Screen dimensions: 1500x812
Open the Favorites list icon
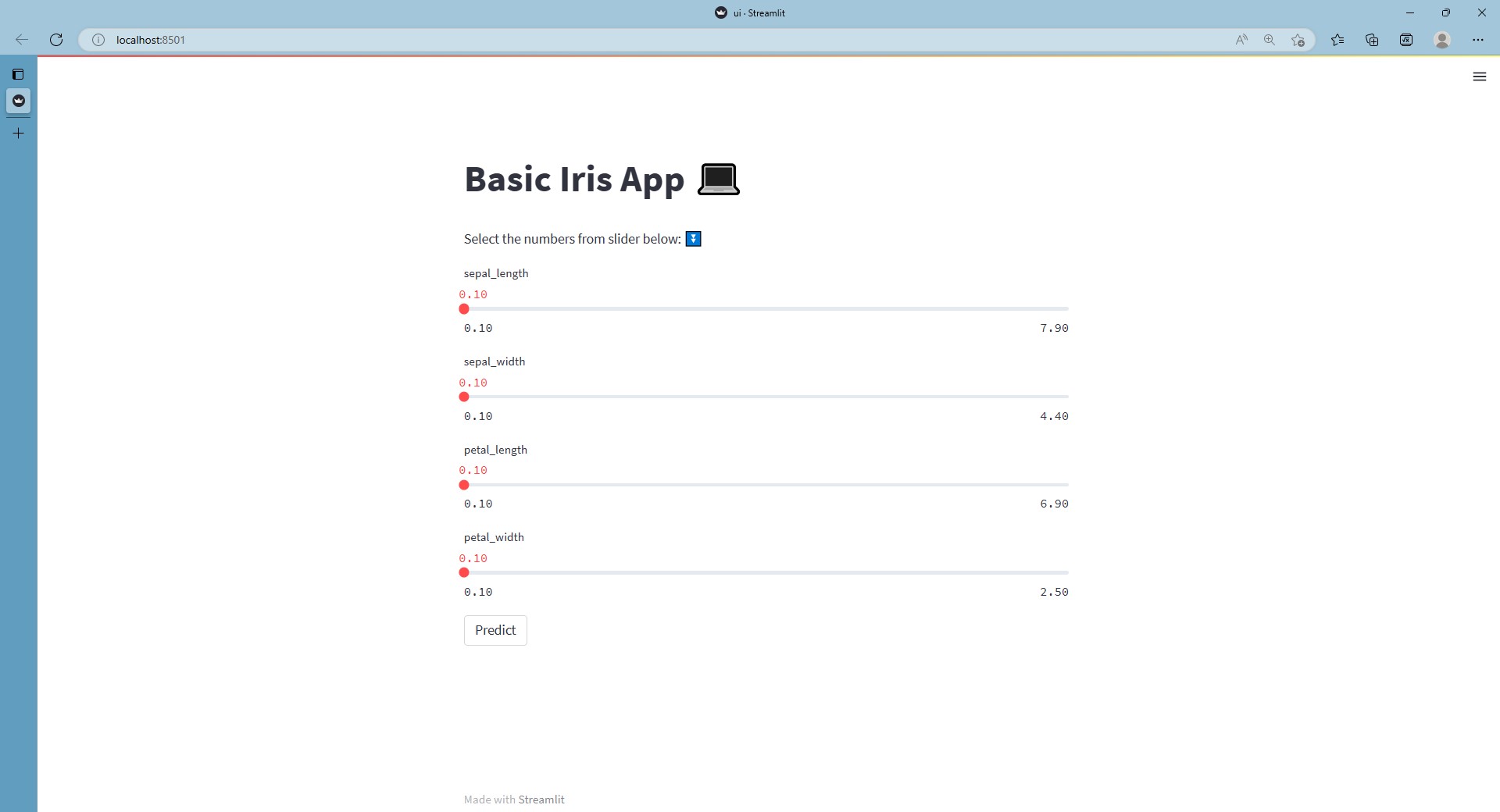pos(1337,40)
